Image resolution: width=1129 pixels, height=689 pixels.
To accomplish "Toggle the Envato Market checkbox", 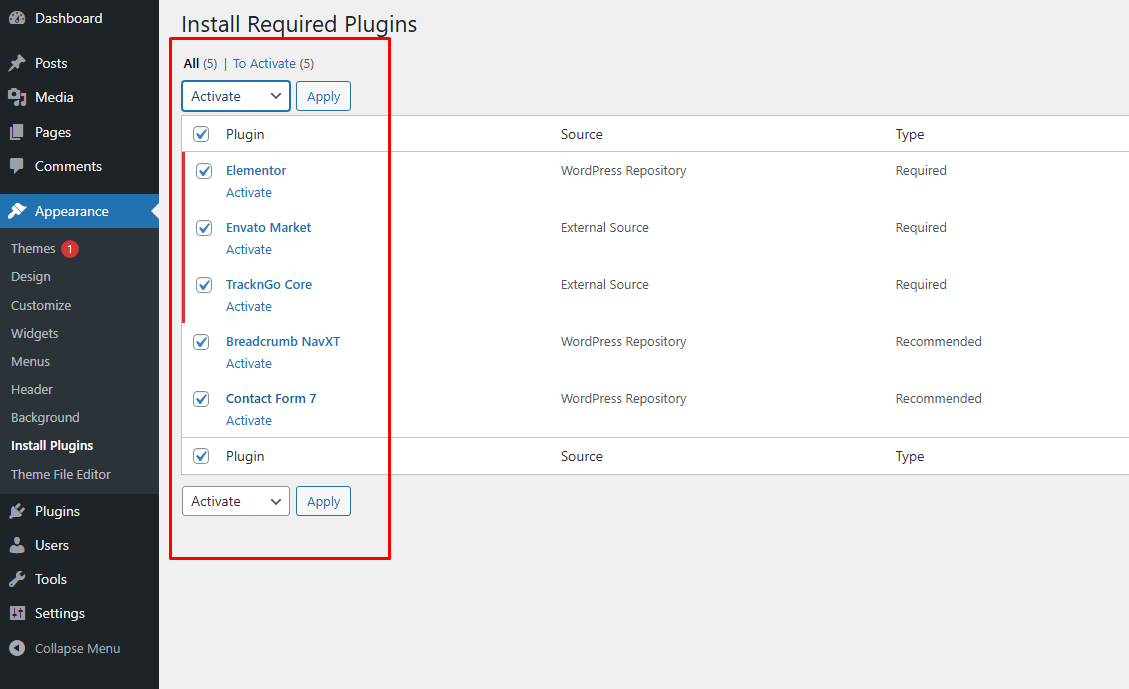I will coord(204,228).
